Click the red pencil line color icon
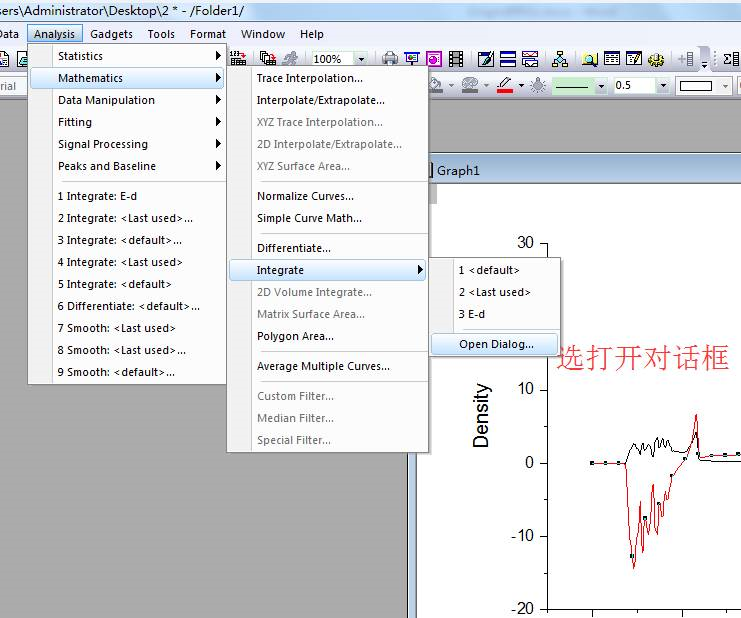Viewport: 741px width, 618px height. [x=504, y=85]
